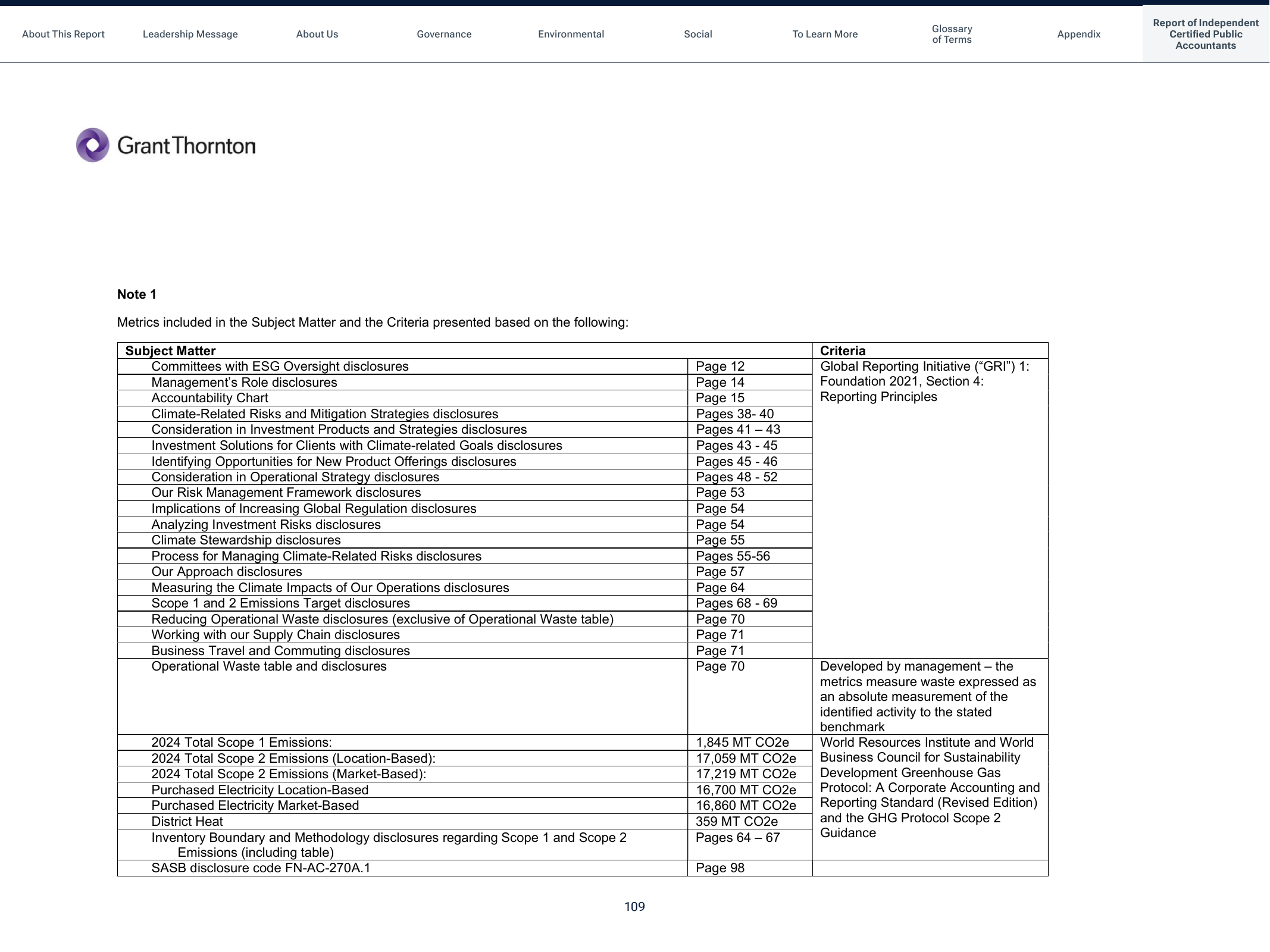1270x952 pixels.
Task: Open the To Learn More tab
Action: (x=825, y=35)
